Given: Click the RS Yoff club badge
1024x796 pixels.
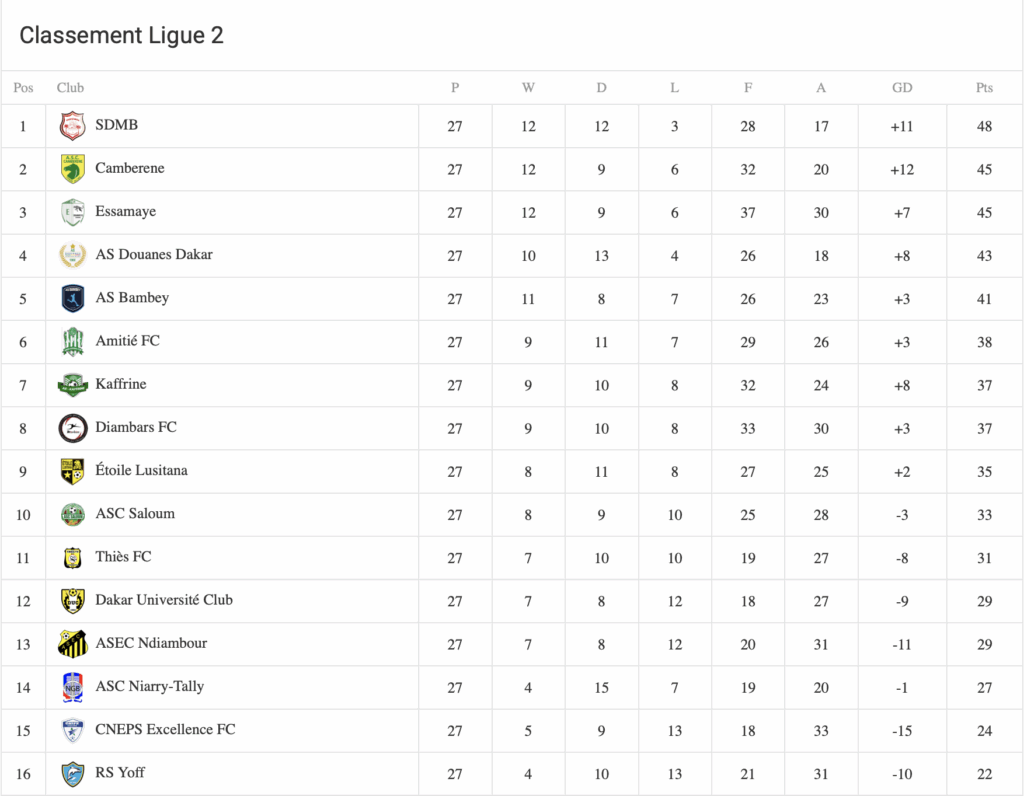Looking at the screenshot, I should tap(73, 773).
